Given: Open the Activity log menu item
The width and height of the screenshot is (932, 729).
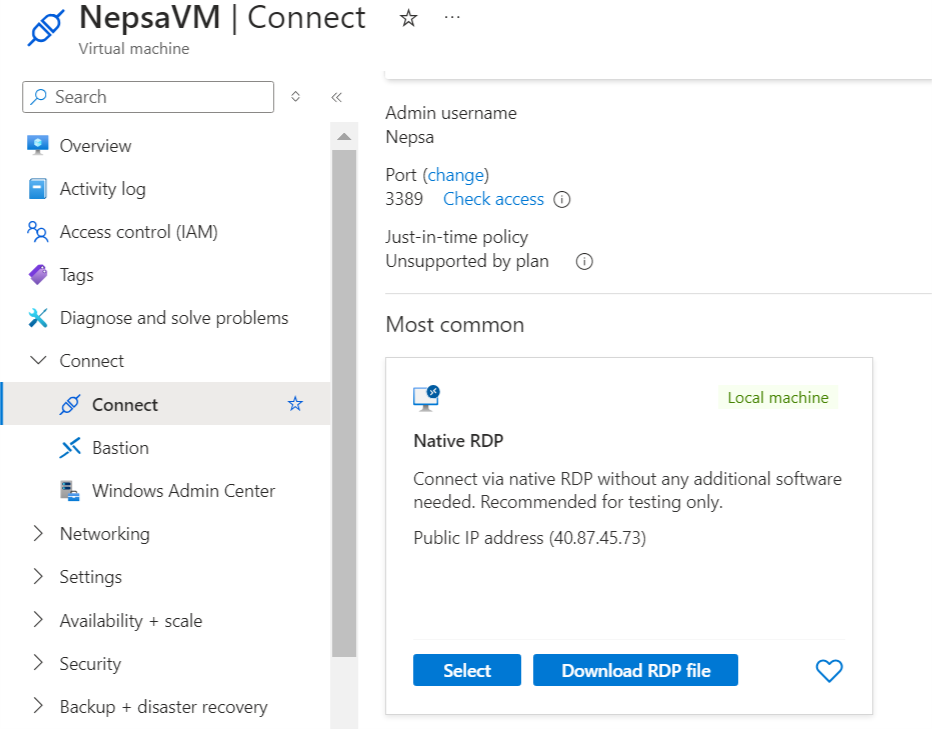Looking at the screenshot, I should [102, 189].
